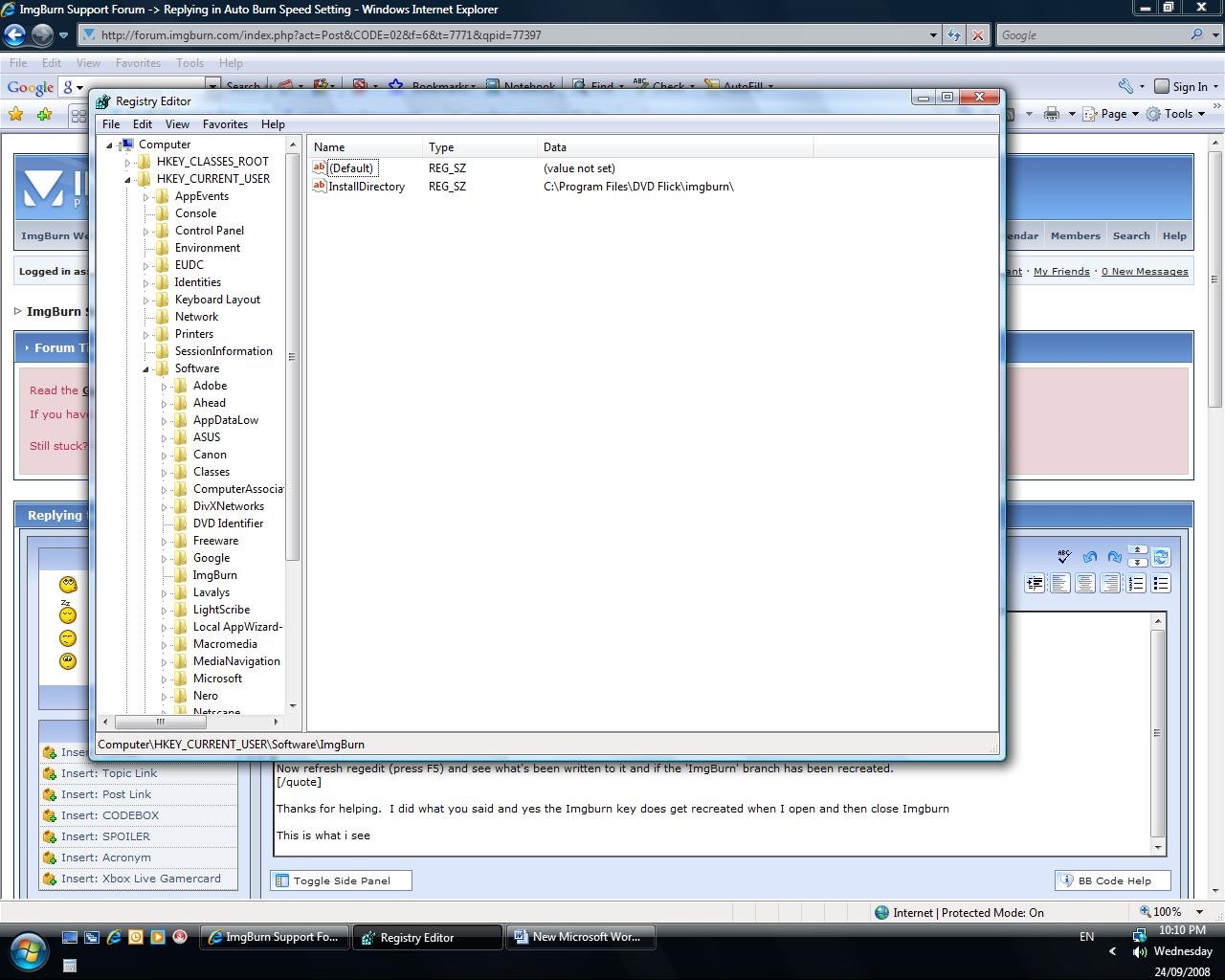Switch to New Microsoft Word taskbar button
The width and height of the screenshot is (1225, 980).
tap(580, 937)
